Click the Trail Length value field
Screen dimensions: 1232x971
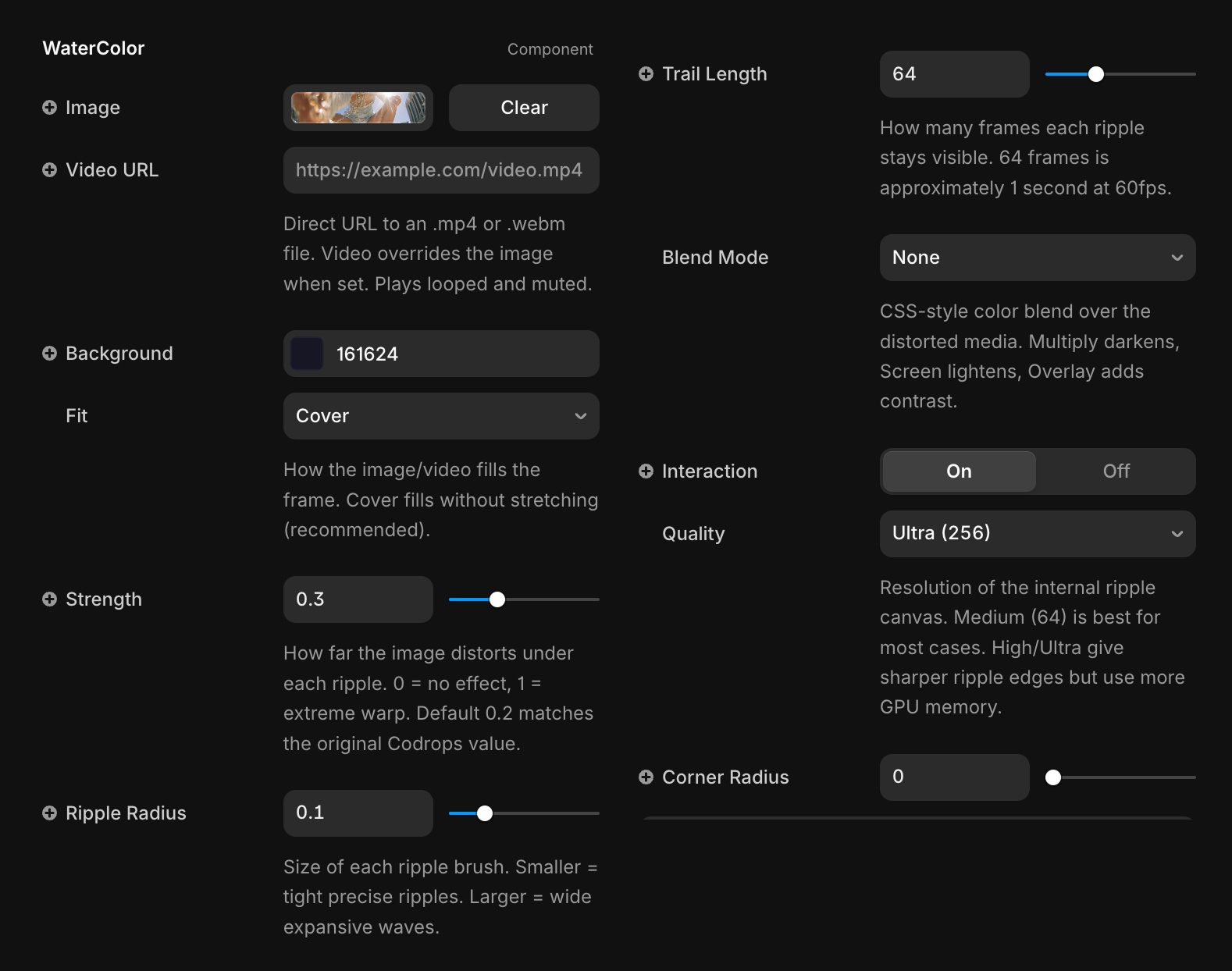[954, 74]
